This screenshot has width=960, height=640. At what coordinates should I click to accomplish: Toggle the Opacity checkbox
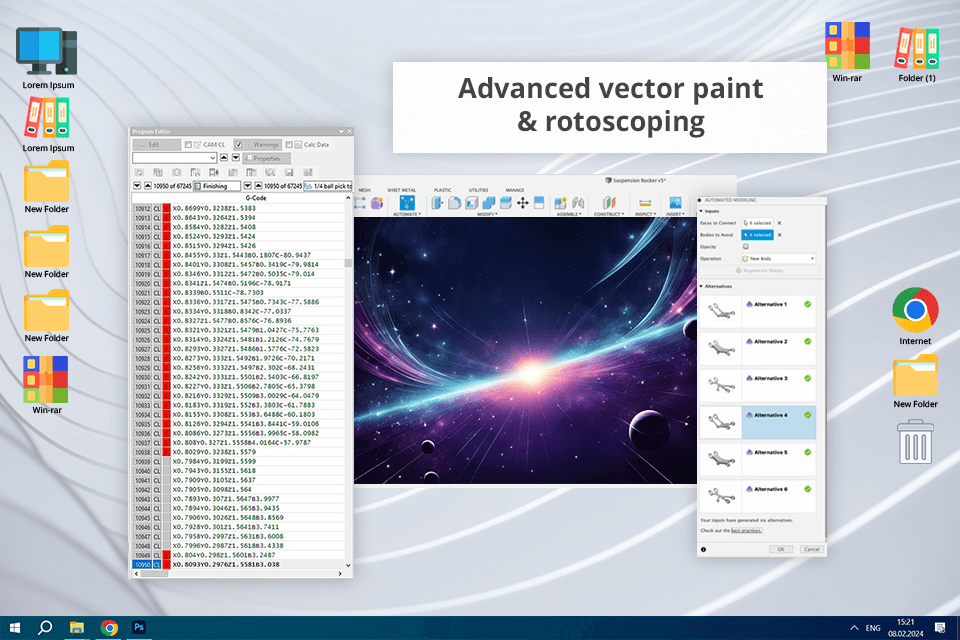tap(746, 246)
